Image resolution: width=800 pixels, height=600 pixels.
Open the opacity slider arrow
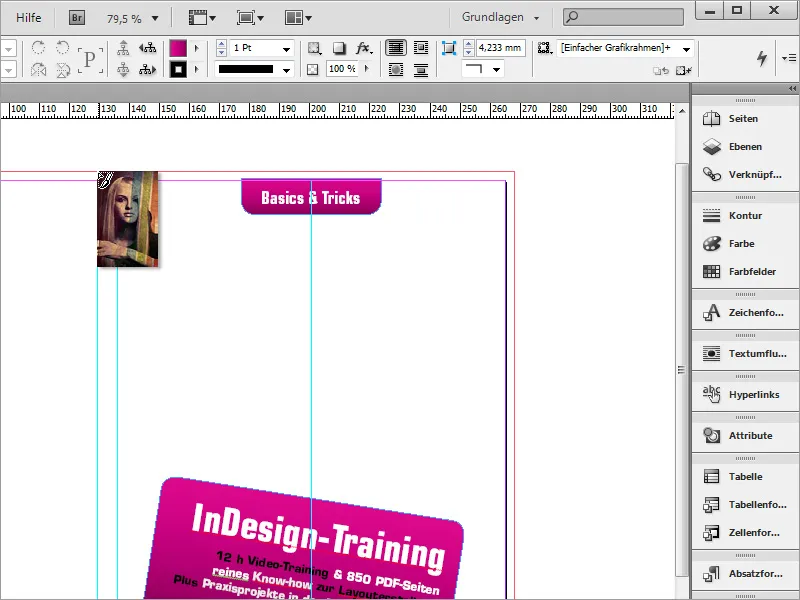coord(366,69)
